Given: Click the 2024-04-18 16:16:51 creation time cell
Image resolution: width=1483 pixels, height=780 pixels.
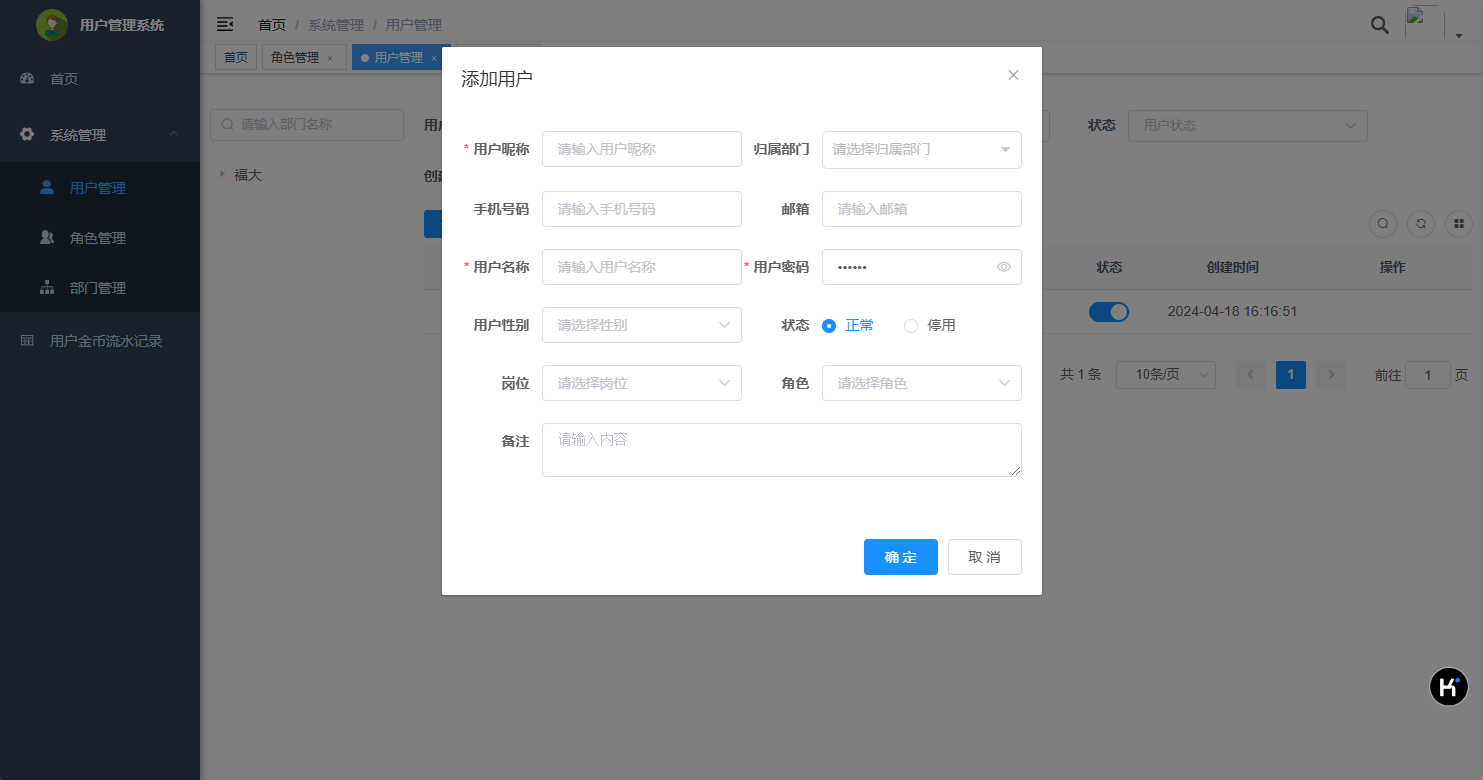Looking at the screenshot, I should tap(1233, 311).
